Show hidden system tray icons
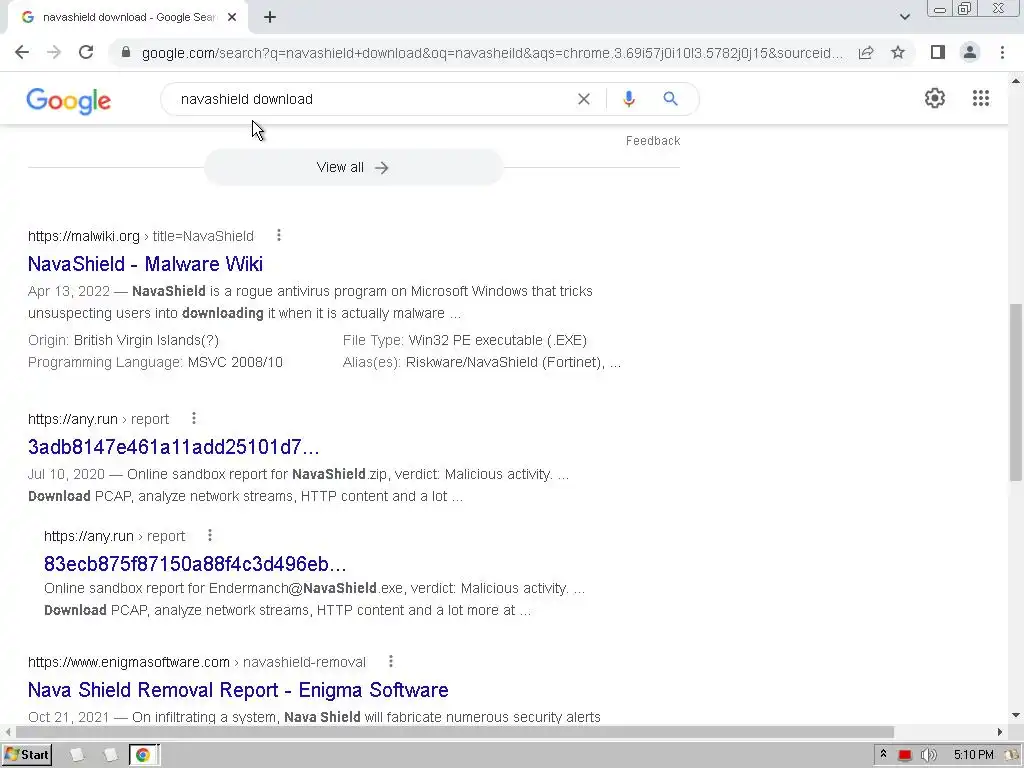The height and width of the screenshot is (768, 1024). pos(883,754)
